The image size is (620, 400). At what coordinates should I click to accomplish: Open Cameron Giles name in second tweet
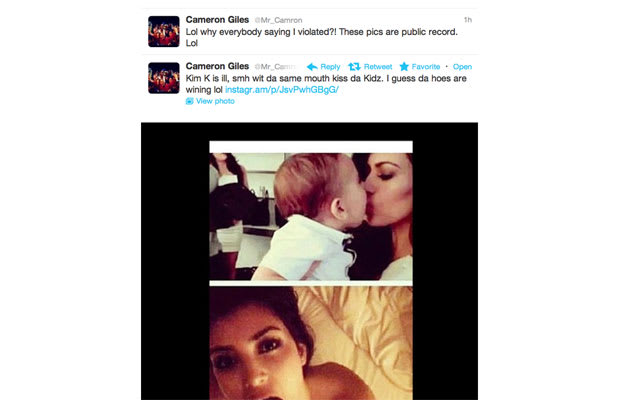pos(217,66)
